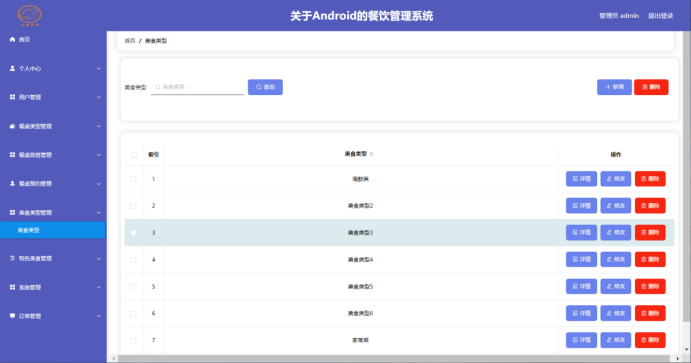Sort the 美食类型 column using its sort arrows

tap(372, 154)
